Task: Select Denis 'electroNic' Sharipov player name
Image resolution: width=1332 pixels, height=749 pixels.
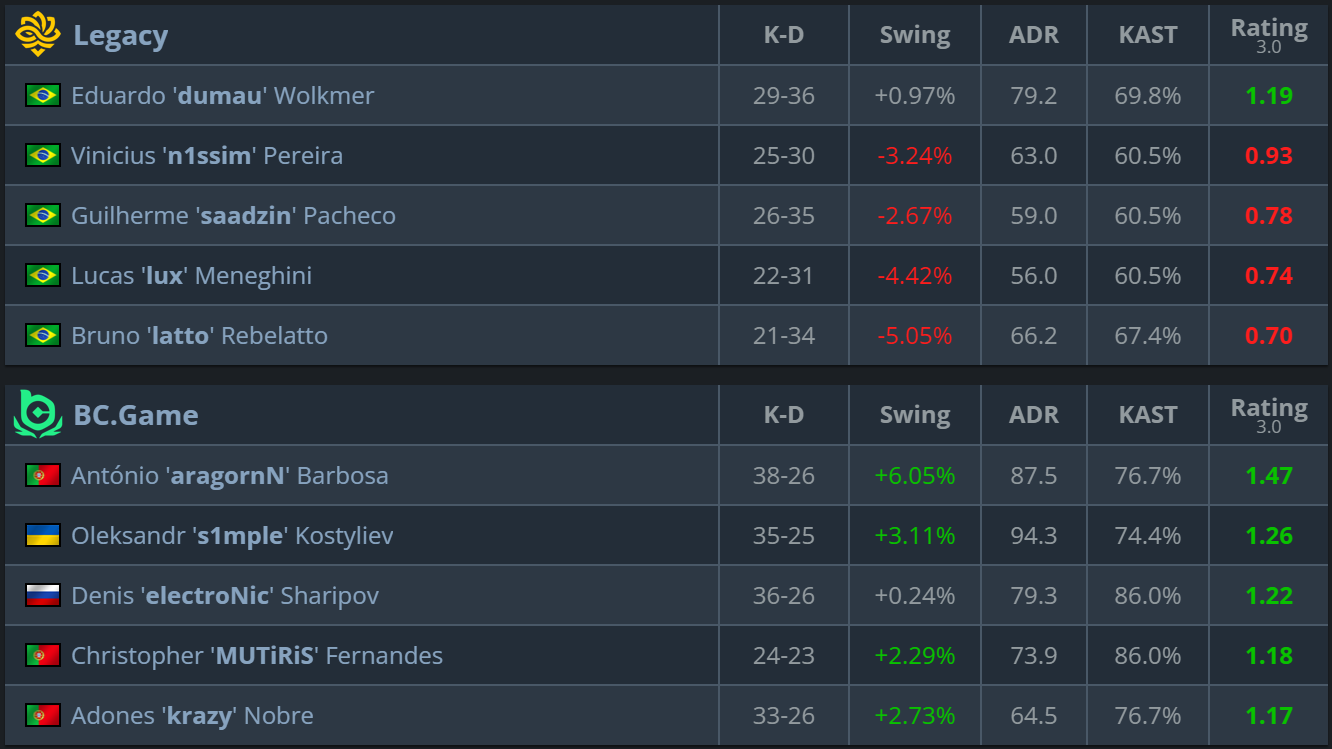Action: 225,596
